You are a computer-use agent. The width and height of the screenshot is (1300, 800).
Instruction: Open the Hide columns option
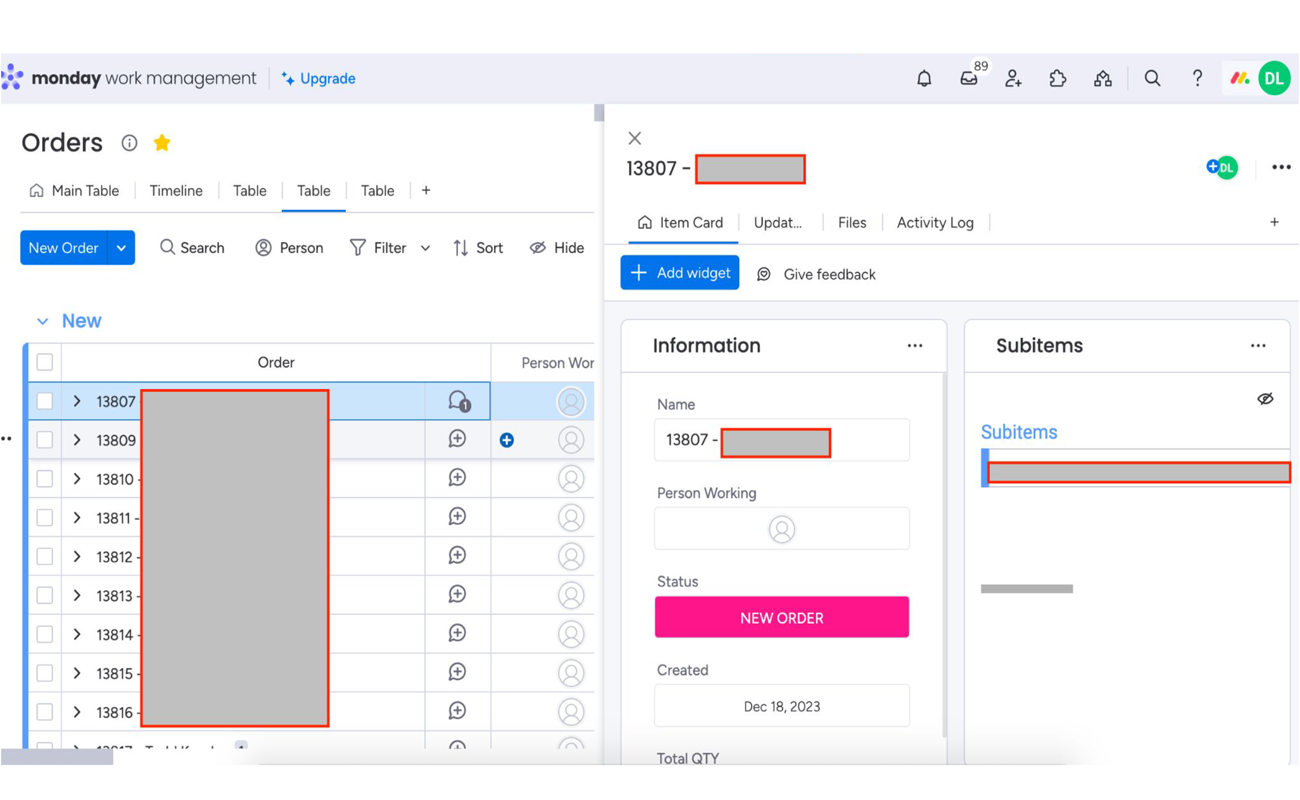coord(557,248)
